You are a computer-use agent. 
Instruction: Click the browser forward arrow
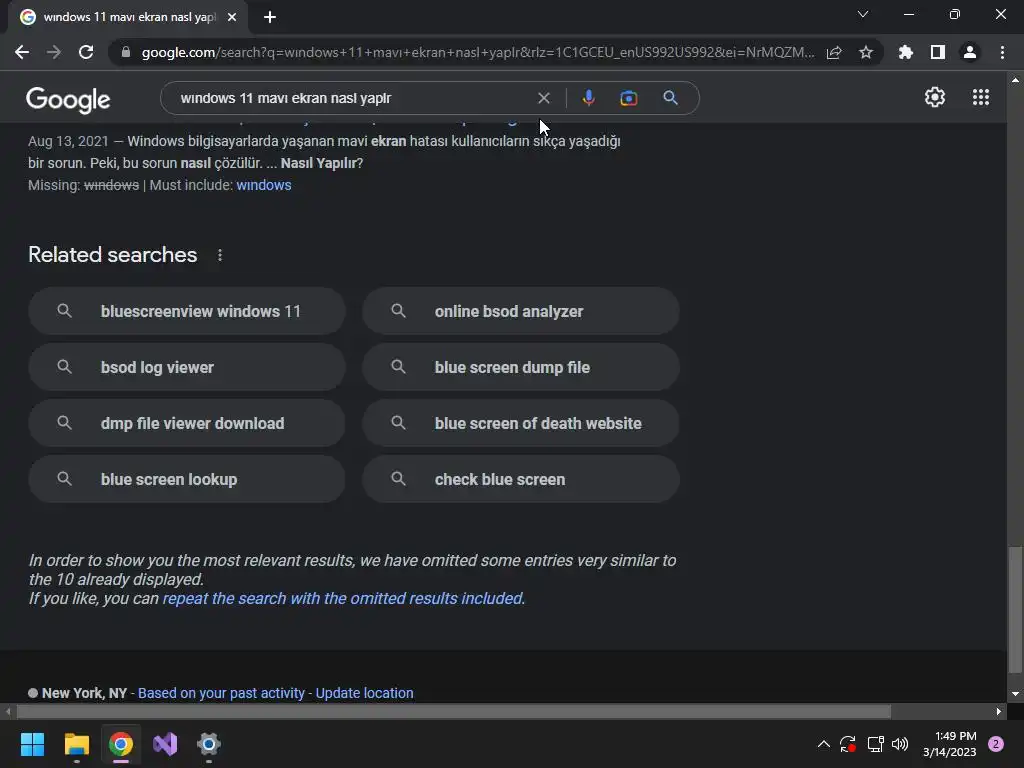click(54, 52)
